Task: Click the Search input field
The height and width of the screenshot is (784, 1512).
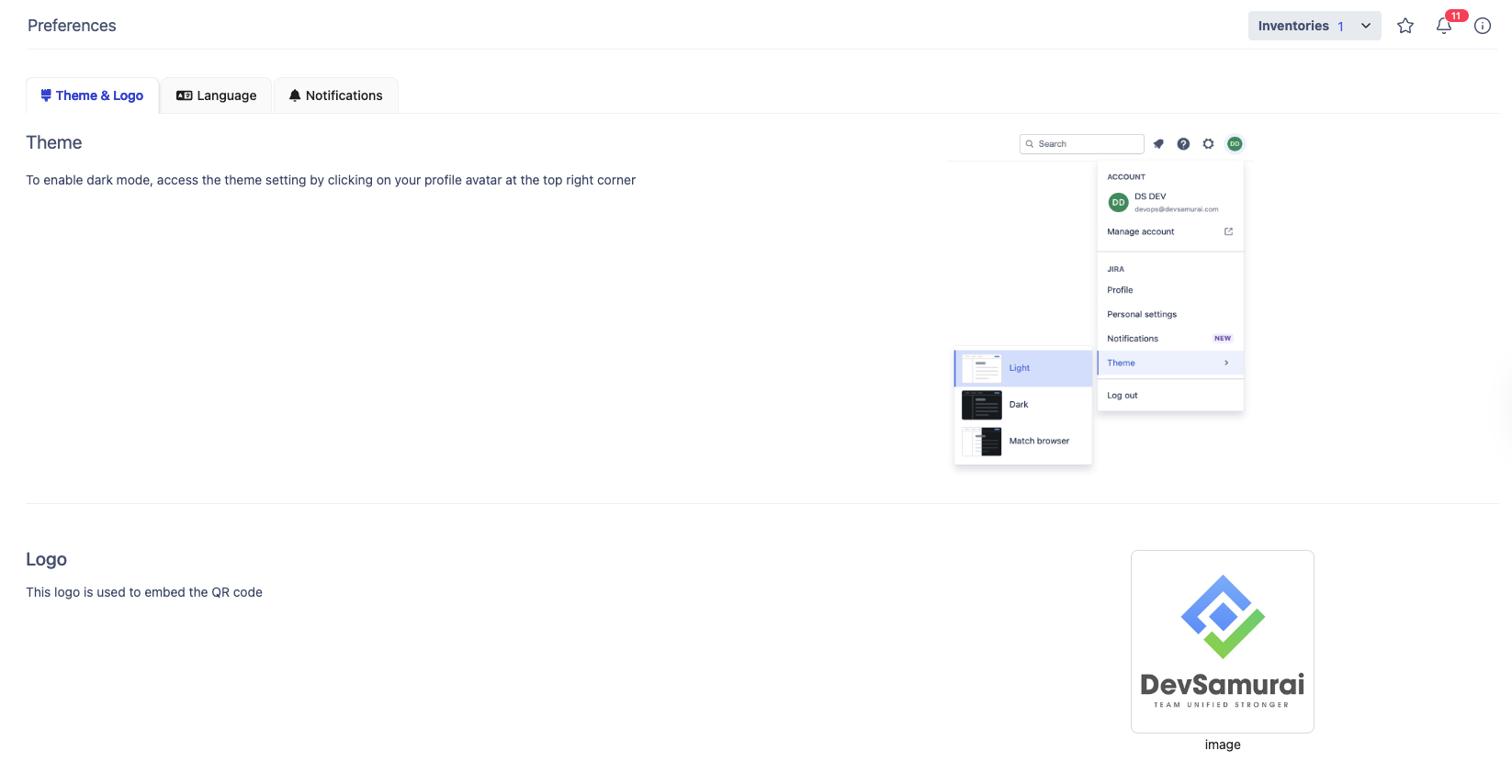Action: click(1084, 144)
